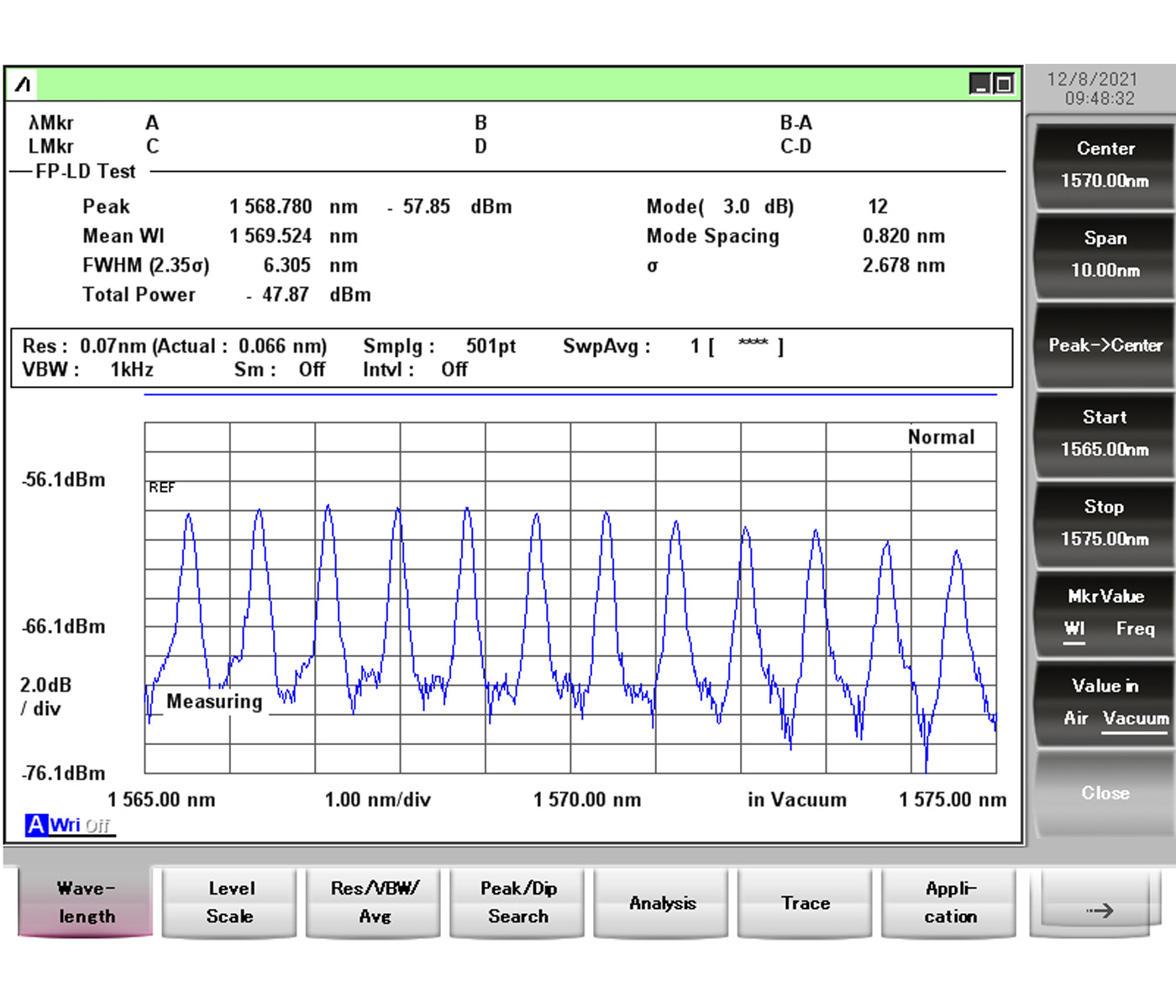The height and width of the screenshot is (1008, 1176).
Task: Click the Anritsu logo icon in title bar
Action: [24, 84]
